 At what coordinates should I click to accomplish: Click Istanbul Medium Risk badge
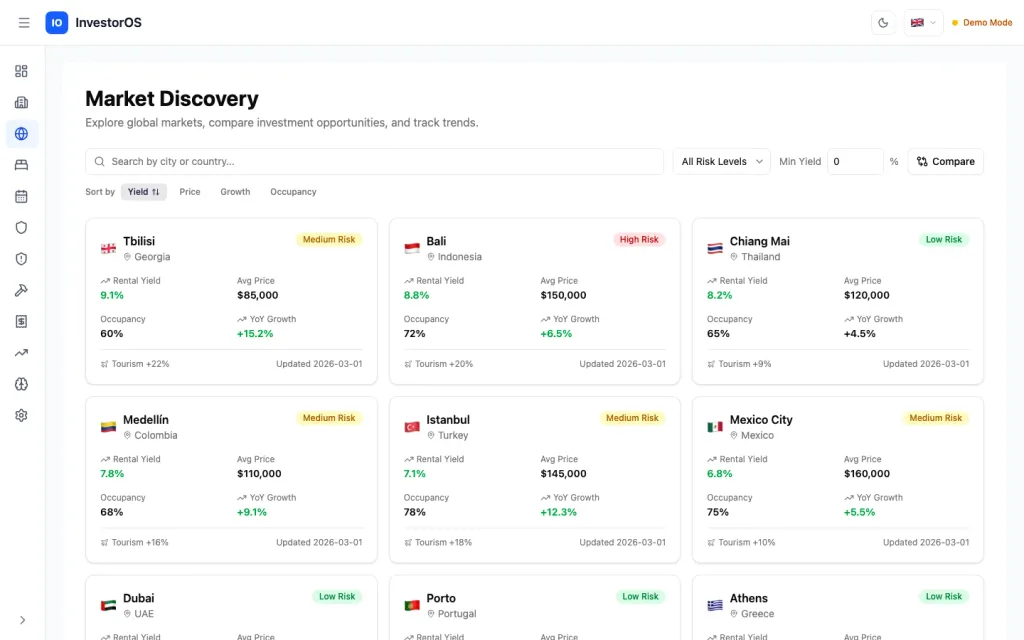click(x=632, y=418)
